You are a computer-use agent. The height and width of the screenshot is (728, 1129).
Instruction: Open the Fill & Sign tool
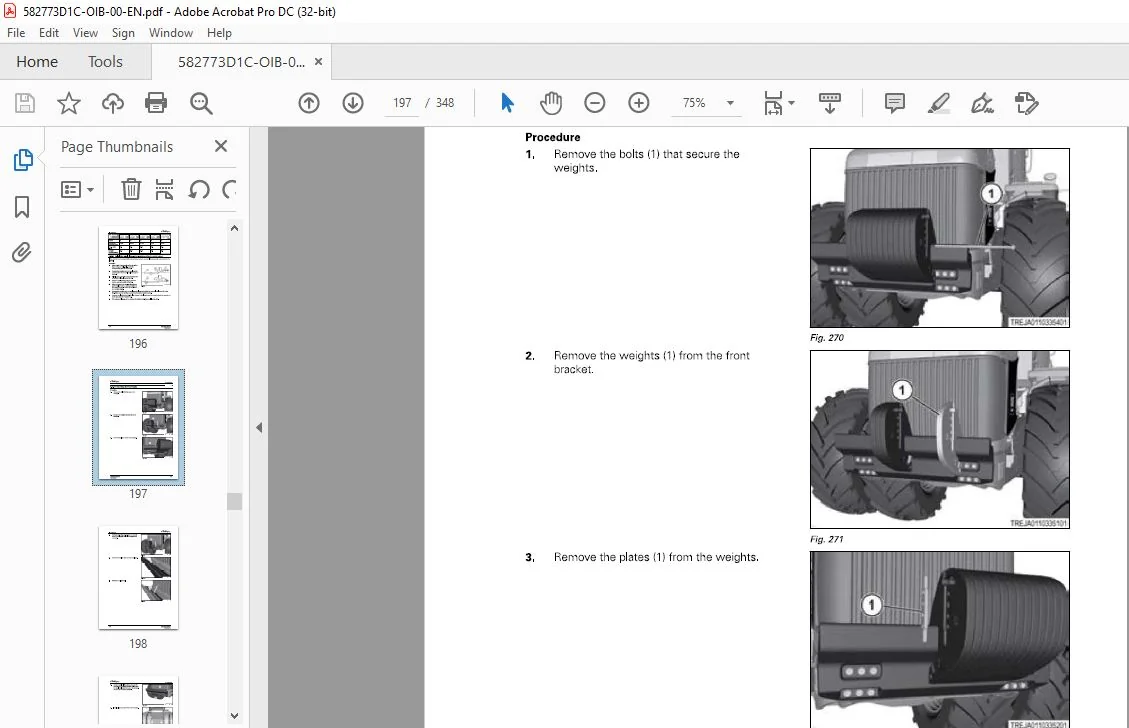982,103
